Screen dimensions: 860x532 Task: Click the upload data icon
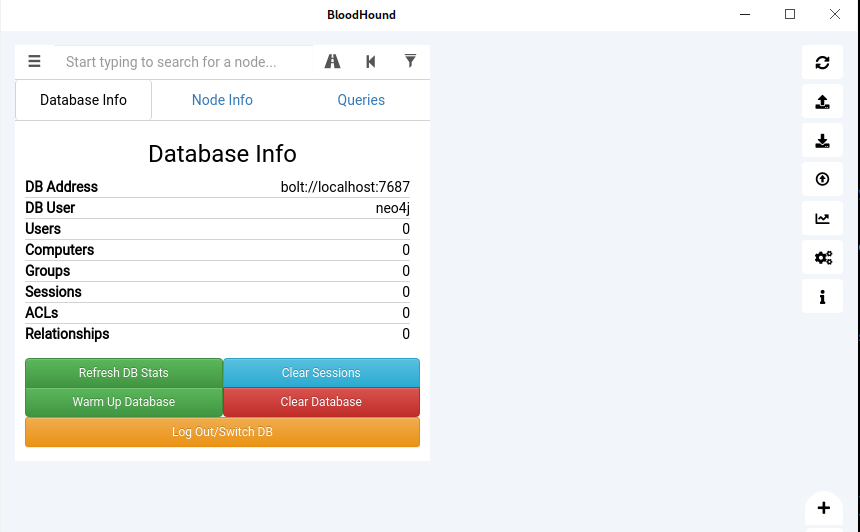822,179
